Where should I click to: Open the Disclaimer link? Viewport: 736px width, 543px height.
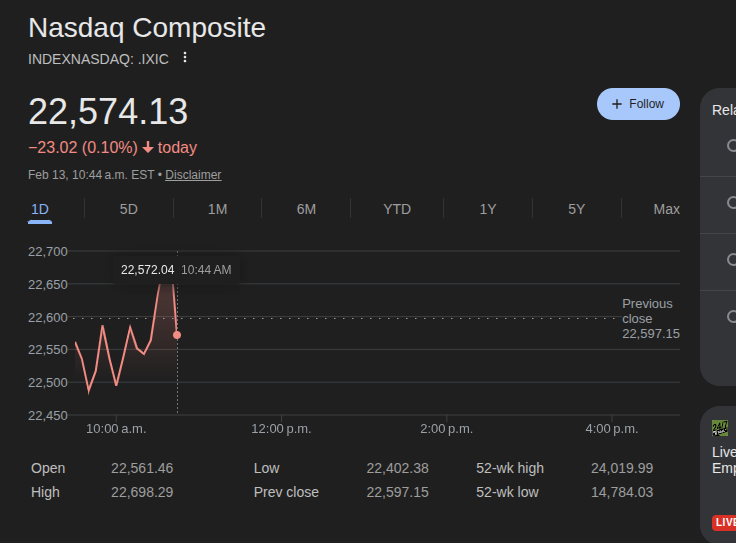point(193,175)
